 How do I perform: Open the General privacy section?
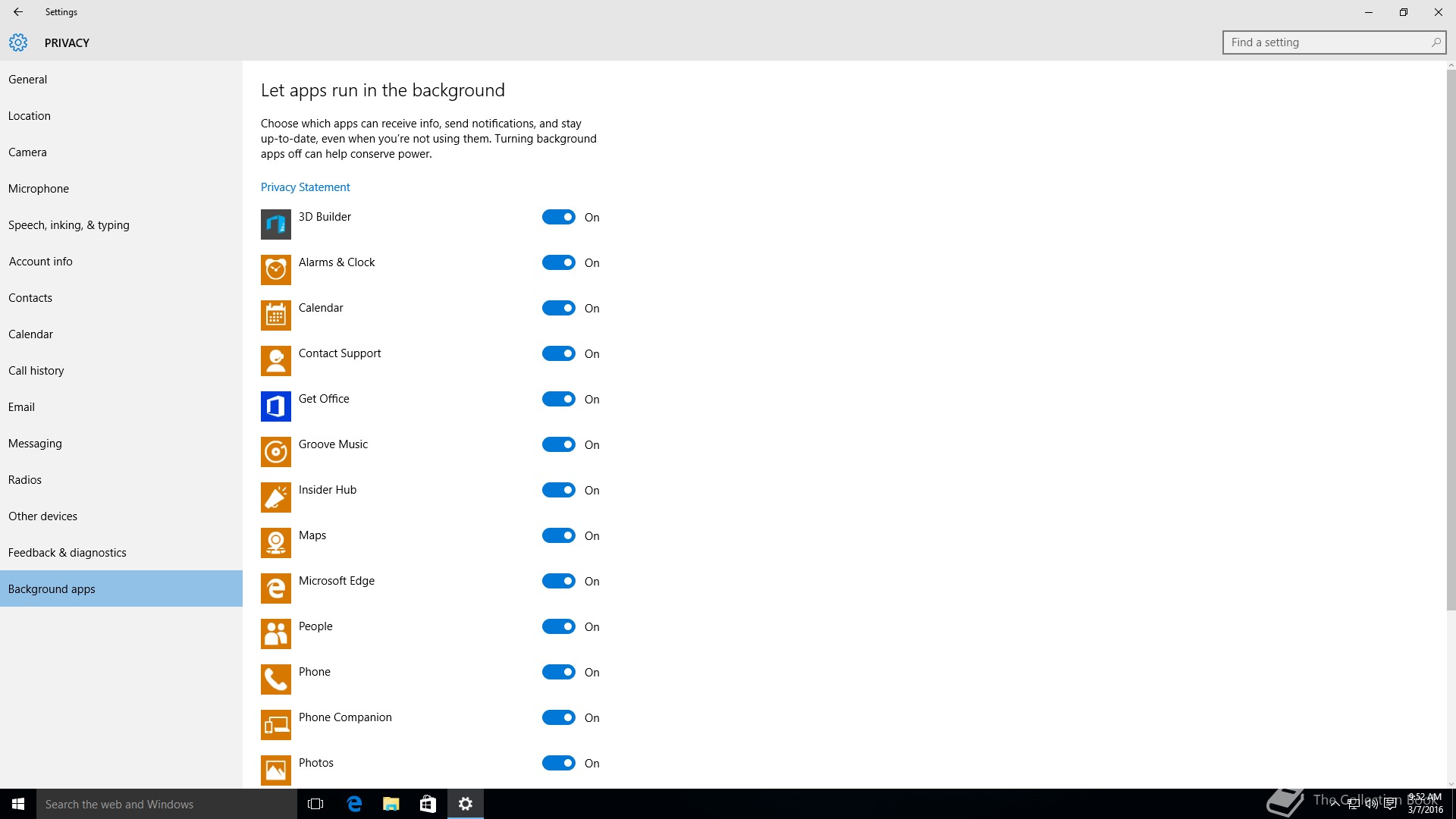pyautogui.click(x=121, y=79)
